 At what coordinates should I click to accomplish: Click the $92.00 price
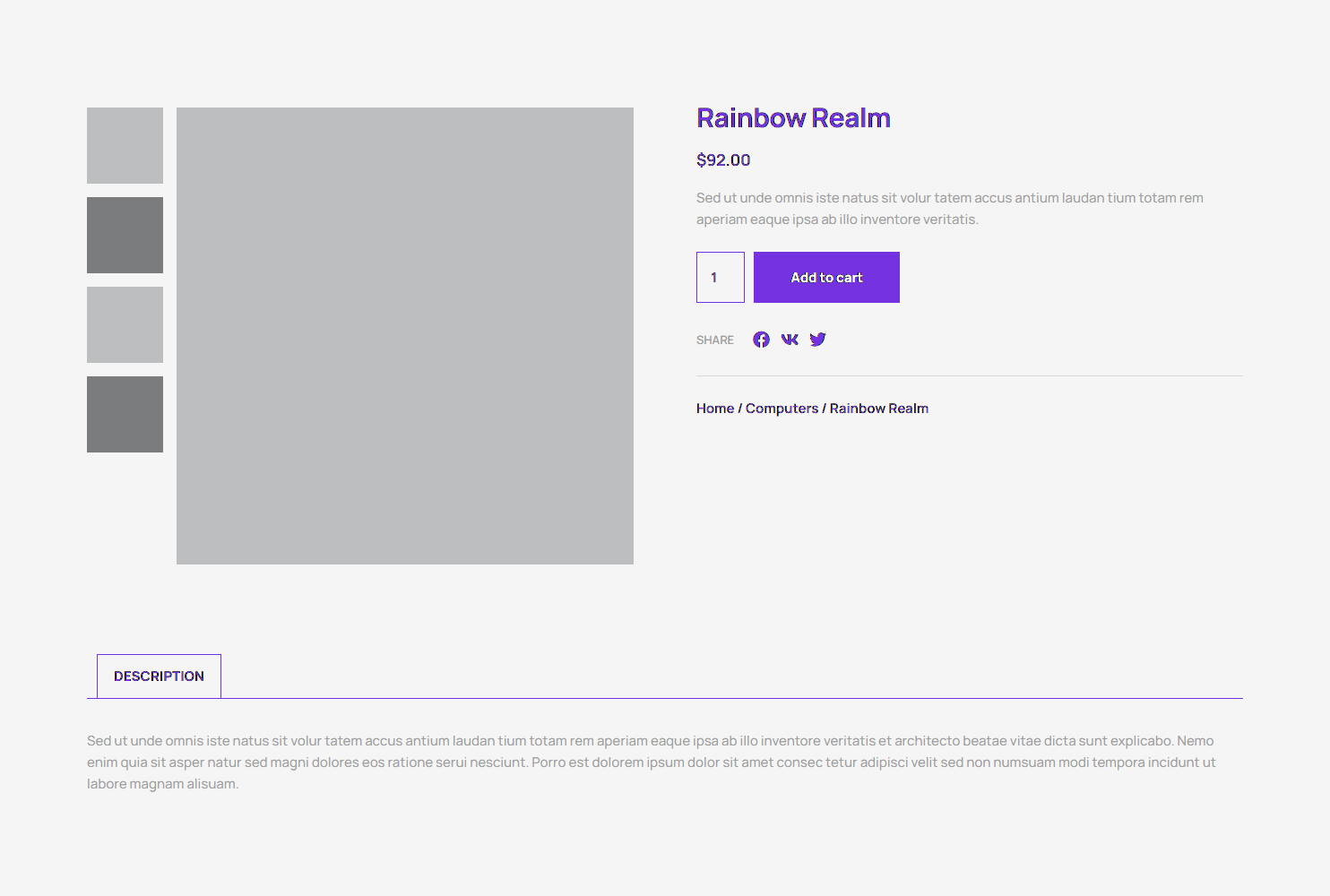pyautogui.click(x=723, y=160)
